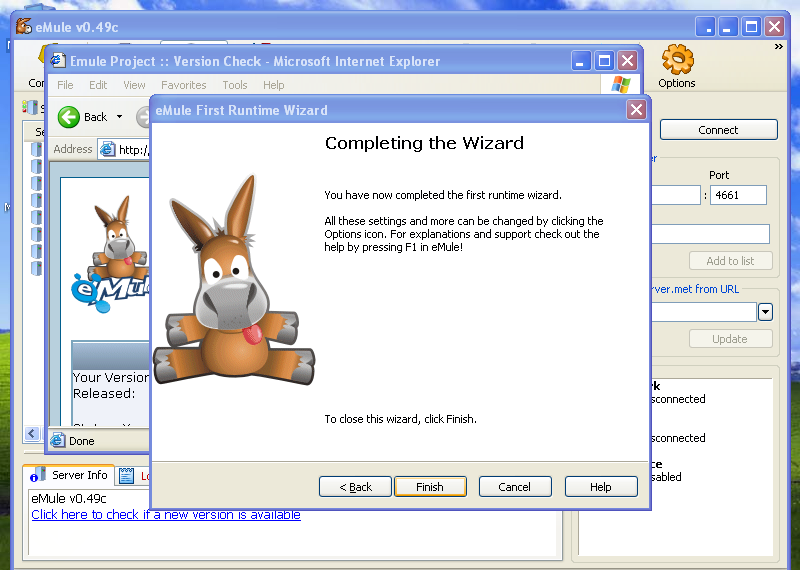Image resolution: width=800 pixels, height=570 pixels.
Task: Open Help from the wizard dialog
Action: pos(601,487)
